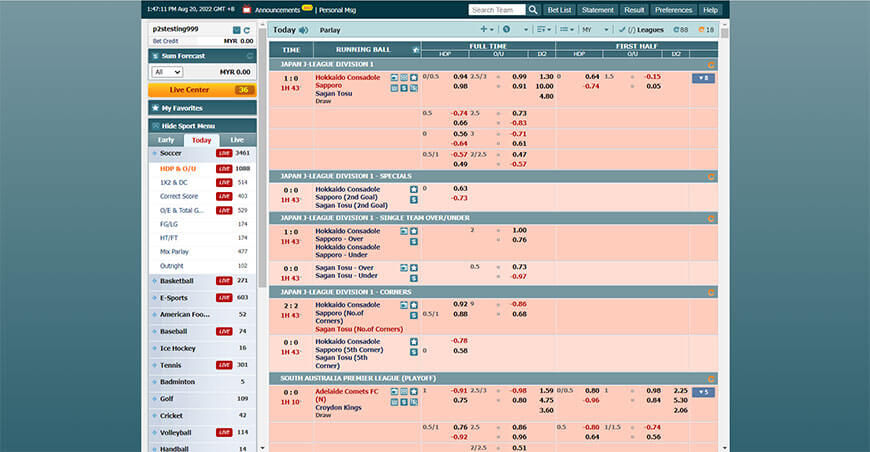Select odds 0.94 for Hokkaido full-time handicap
This screenshot has width=870, height=452.
(x=460, y=77)
